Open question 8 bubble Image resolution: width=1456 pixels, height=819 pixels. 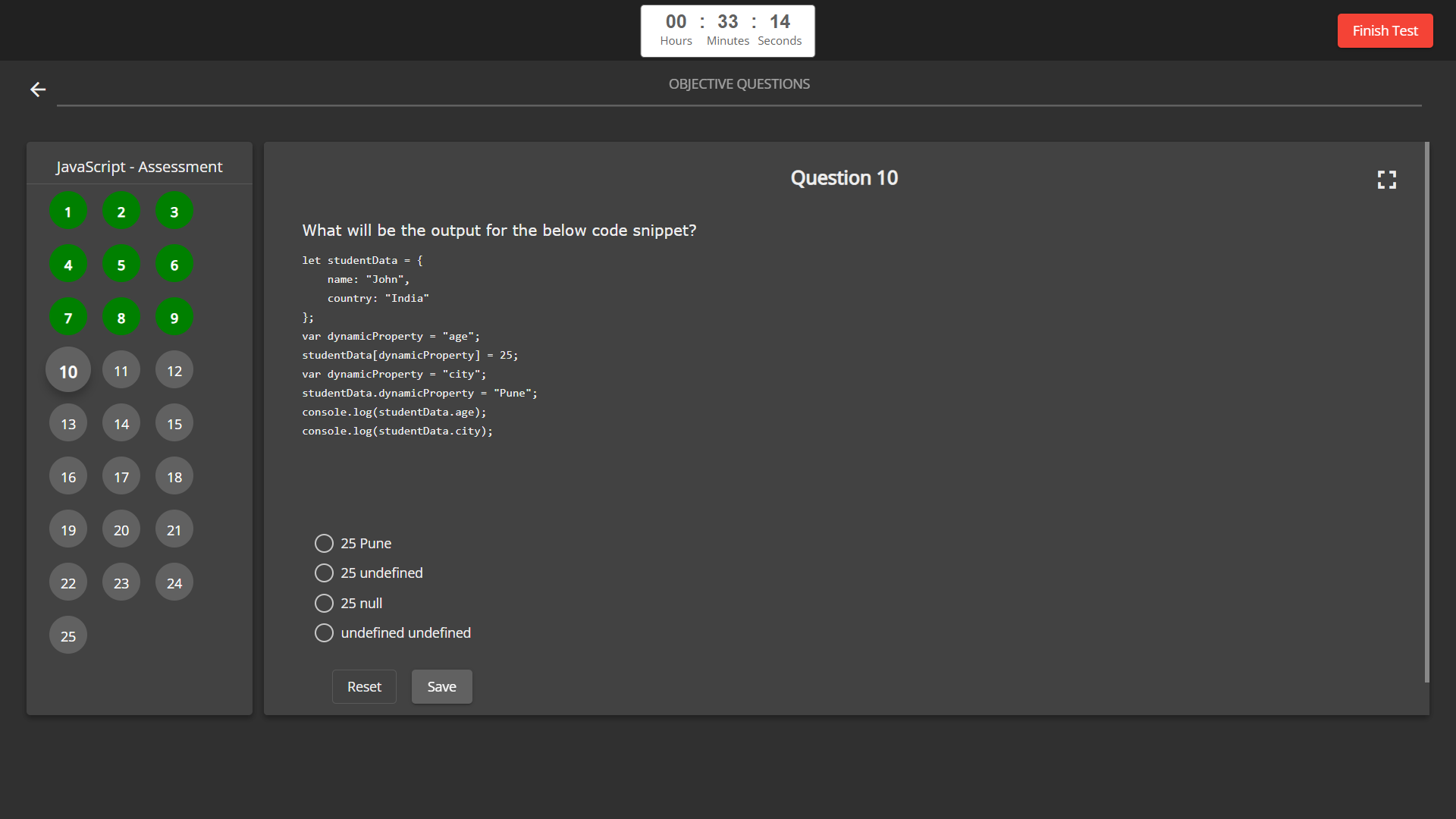(x=121, y=318)
